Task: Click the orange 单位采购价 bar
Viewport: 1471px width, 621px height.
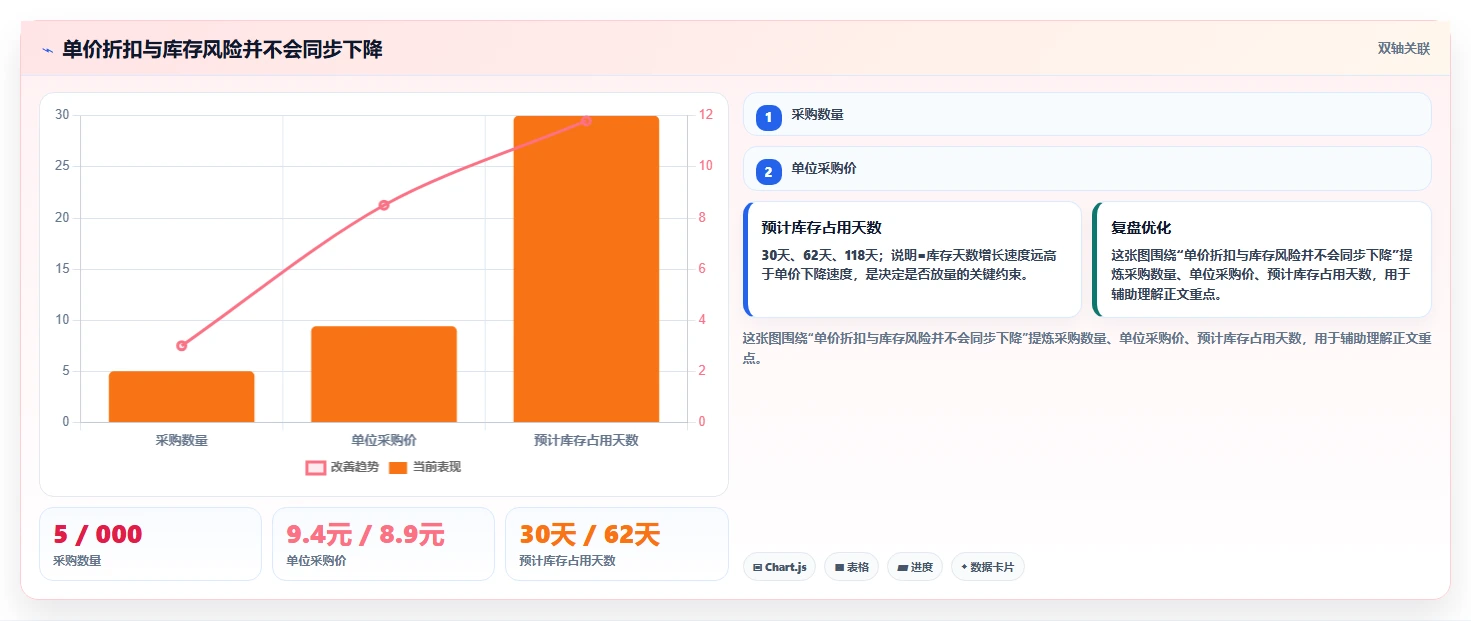Action: pos(384,374)
